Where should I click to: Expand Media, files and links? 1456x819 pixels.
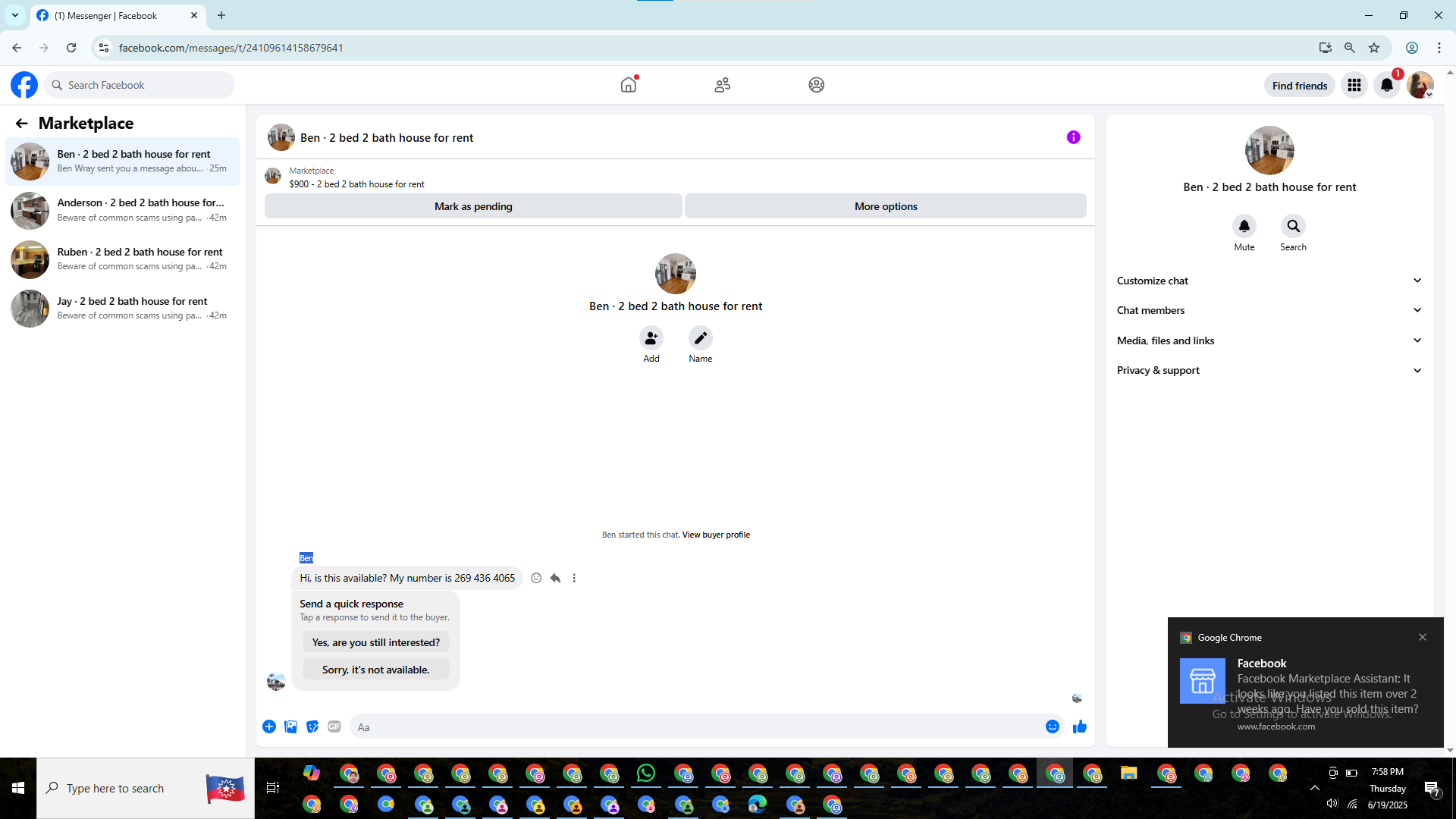pos(1270,340)
